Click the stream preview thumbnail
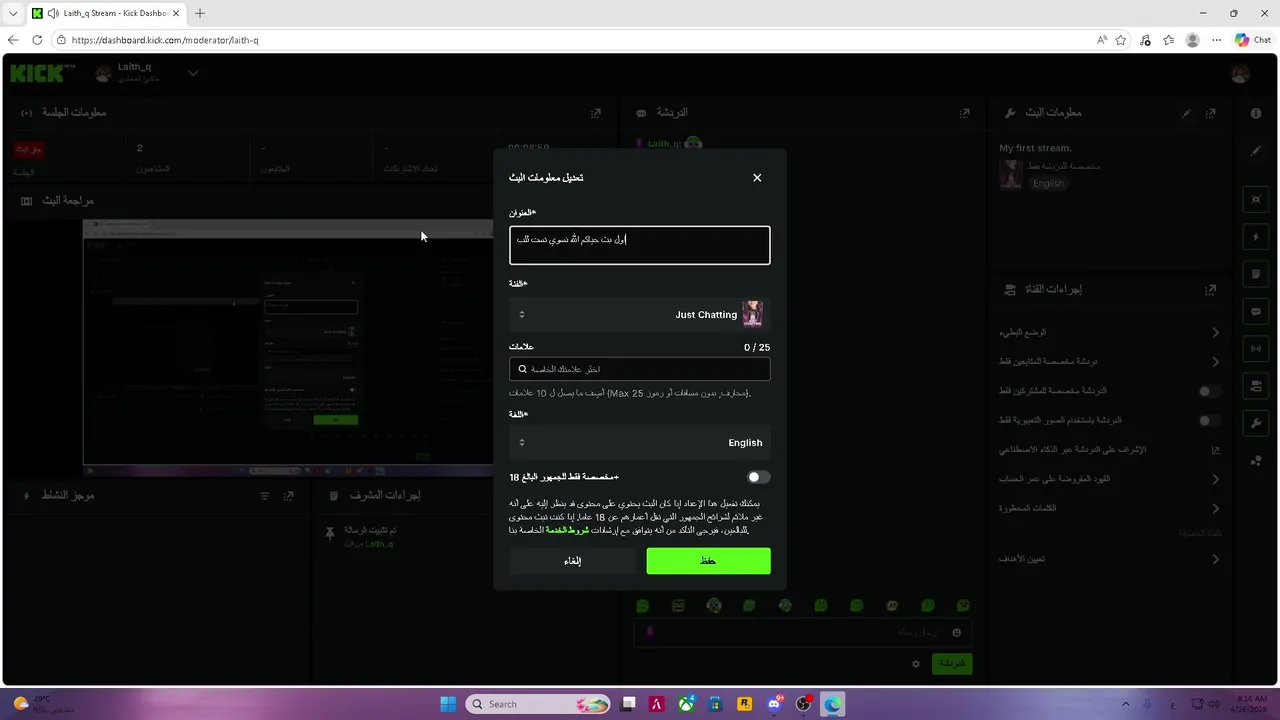This screenshot has width=1280, height=720. click(x=288, y=347)
